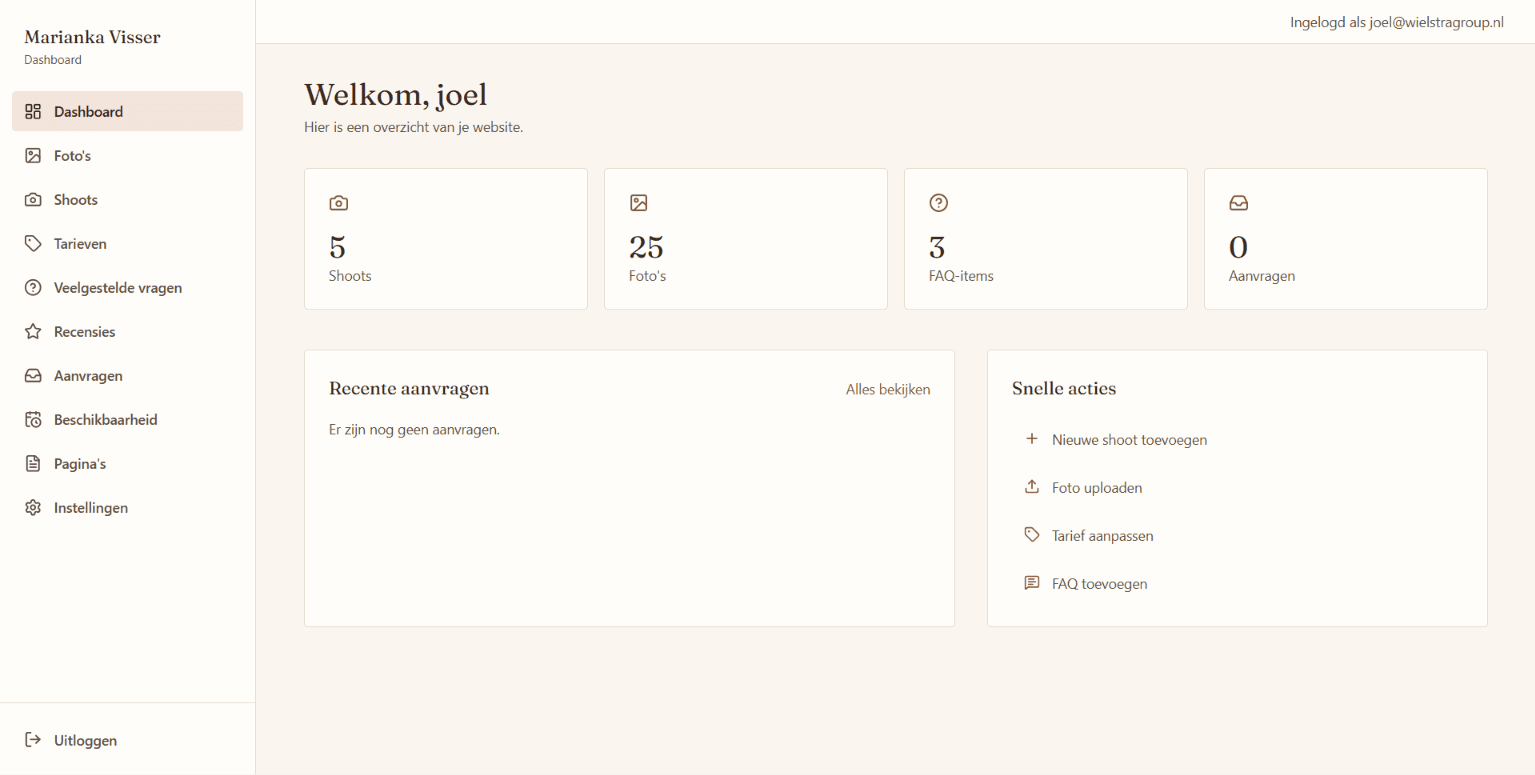Click the 'Ingelogd als joel@wielstragroup.nl' text
The image size is (1535, 775).
1397,22
